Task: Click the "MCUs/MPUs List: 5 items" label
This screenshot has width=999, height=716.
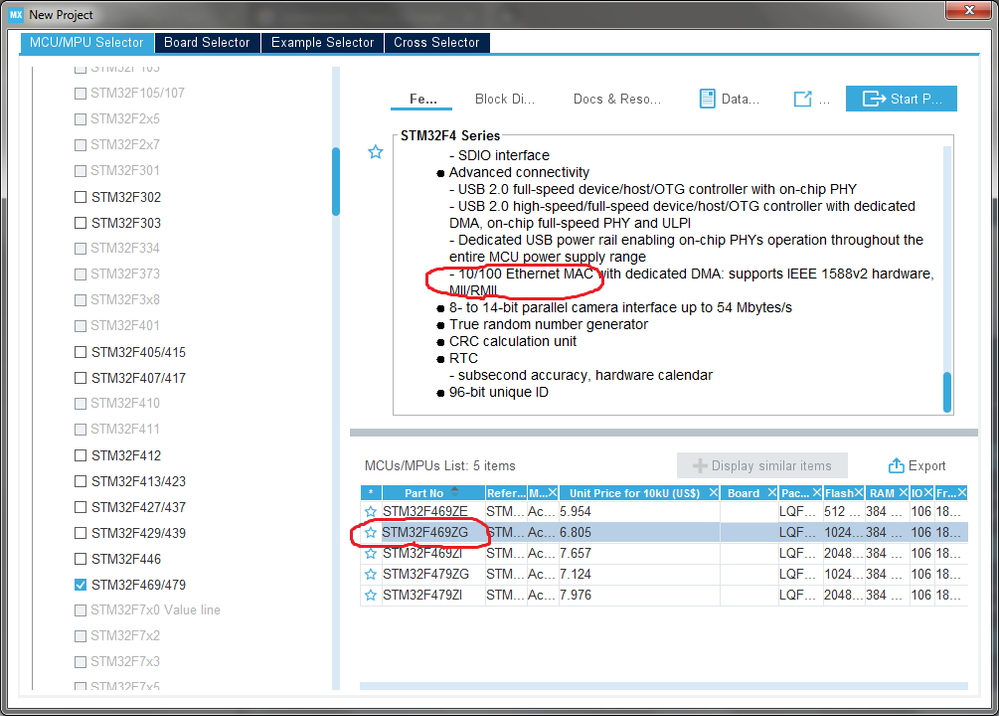Action: [440, 466]
